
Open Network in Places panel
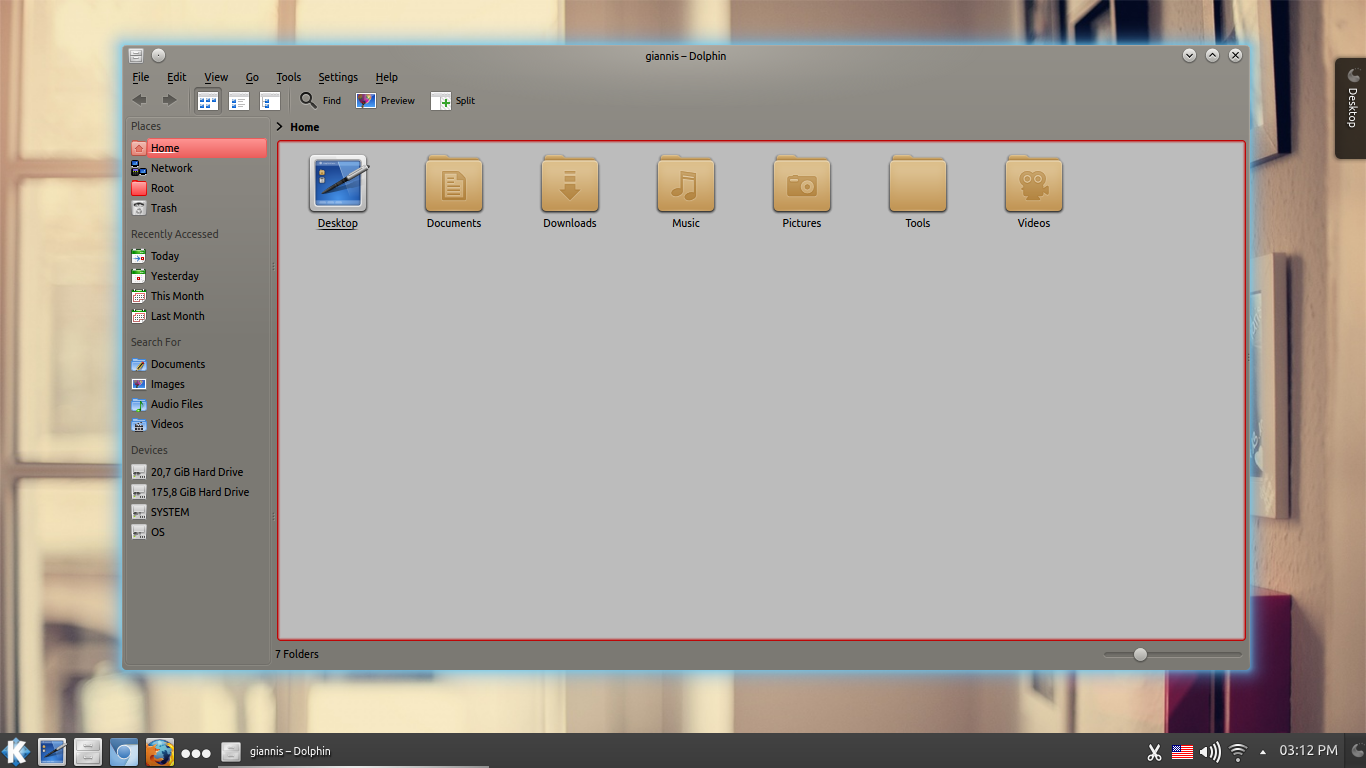[198, 168]
